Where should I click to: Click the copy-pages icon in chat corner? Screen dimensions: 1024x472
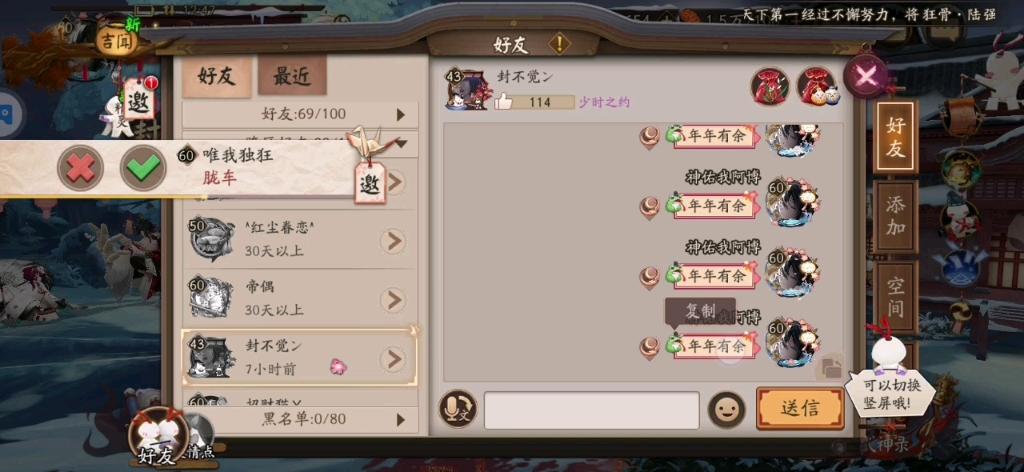829,368
